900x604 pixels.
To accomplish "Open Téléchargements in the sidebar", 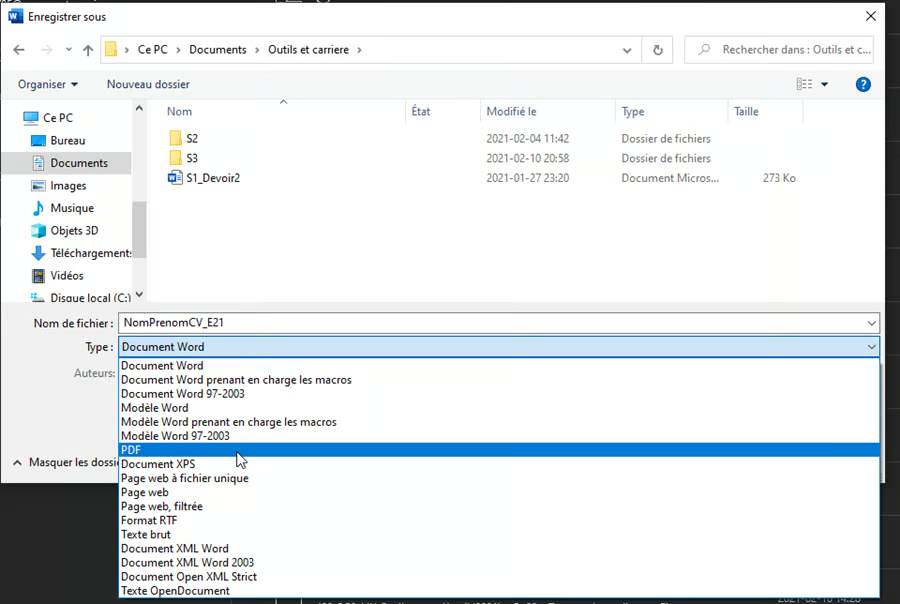I will 90,253.
